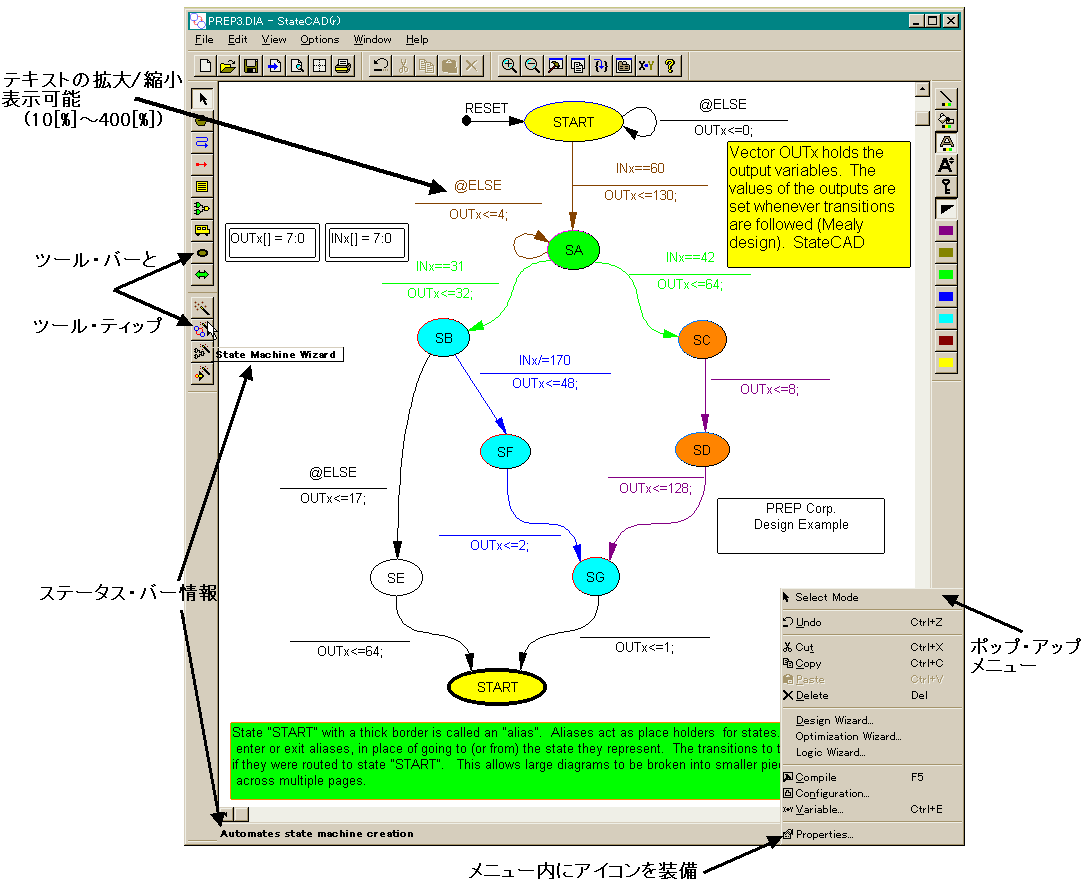Toggle the text color A button
1085x882 pixels.
tap(946, 142)
